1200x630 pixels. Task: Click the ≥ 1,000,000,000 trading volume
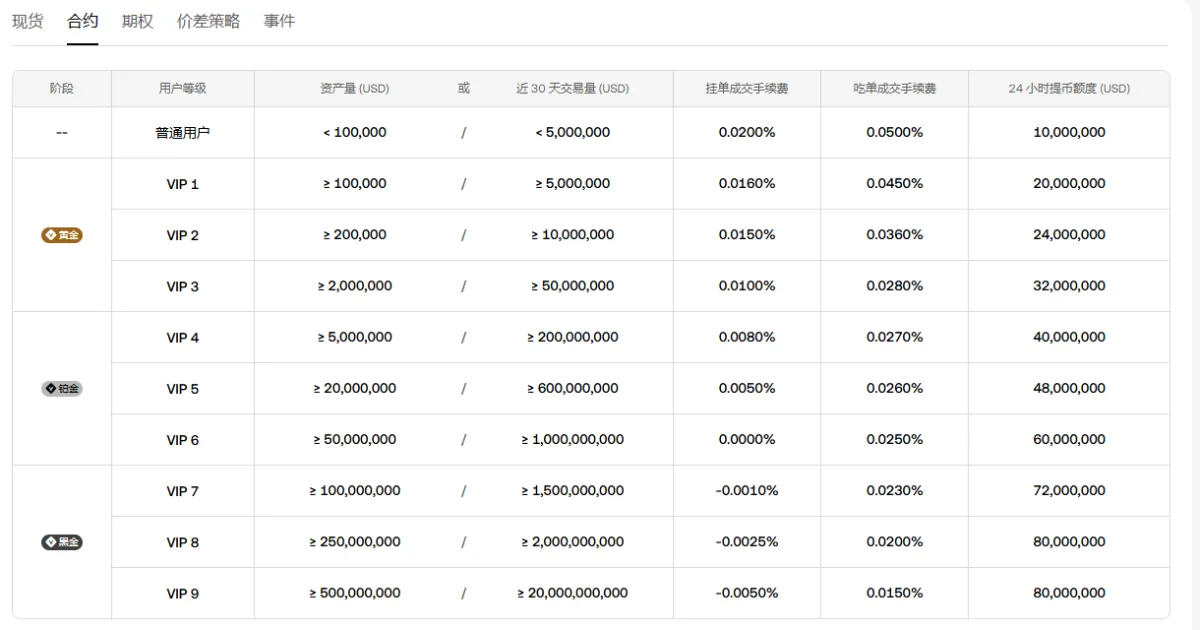[x=573, y=440]
